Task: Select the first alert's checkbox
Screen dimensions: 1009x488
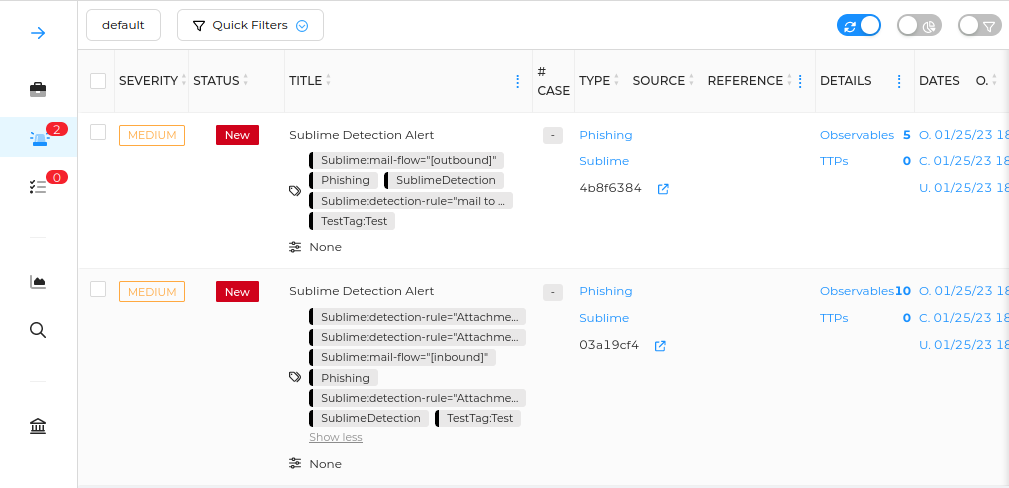Action: [98, 132]
